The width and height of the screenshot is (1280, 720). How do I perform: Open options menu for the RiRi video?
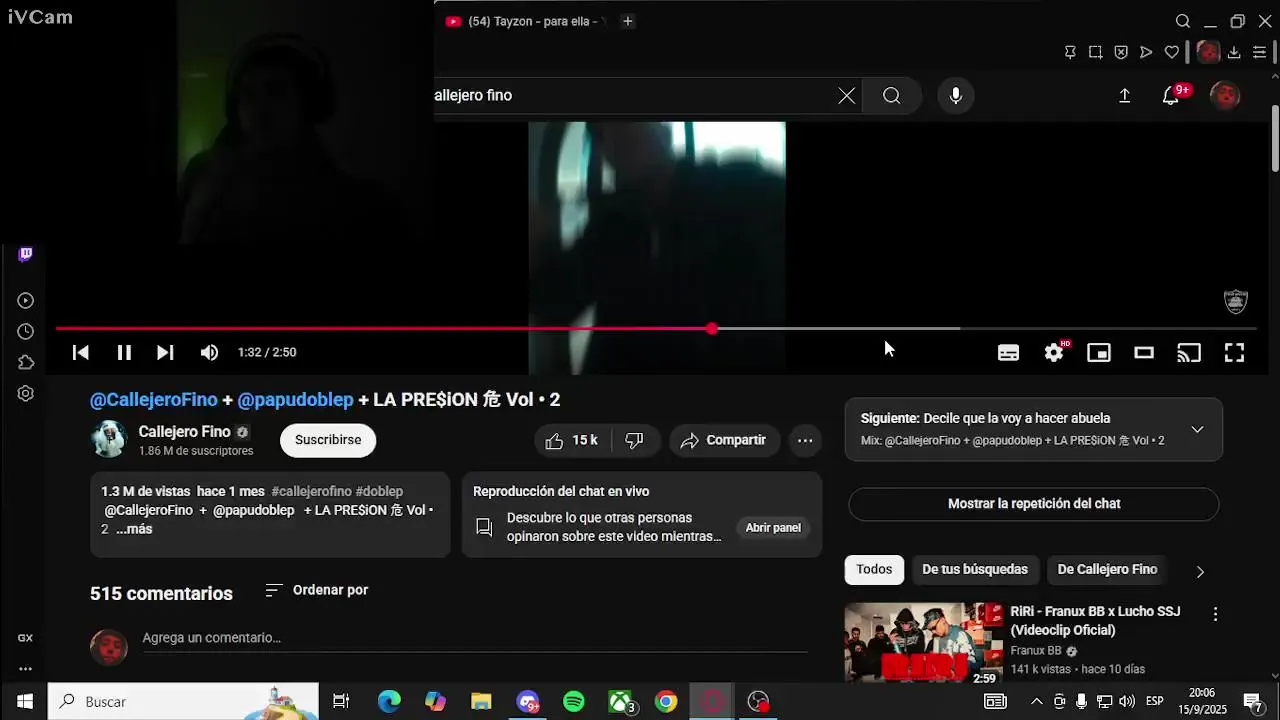[x=1215, y=614]
